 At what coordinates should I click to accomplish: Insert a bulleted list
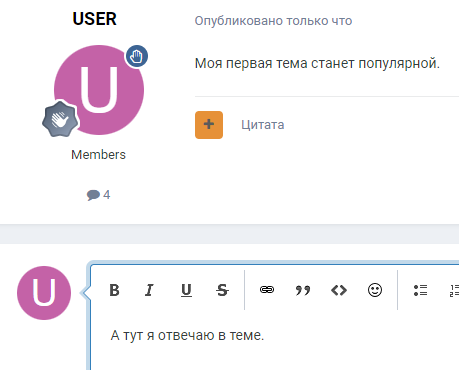coord(420,290)
